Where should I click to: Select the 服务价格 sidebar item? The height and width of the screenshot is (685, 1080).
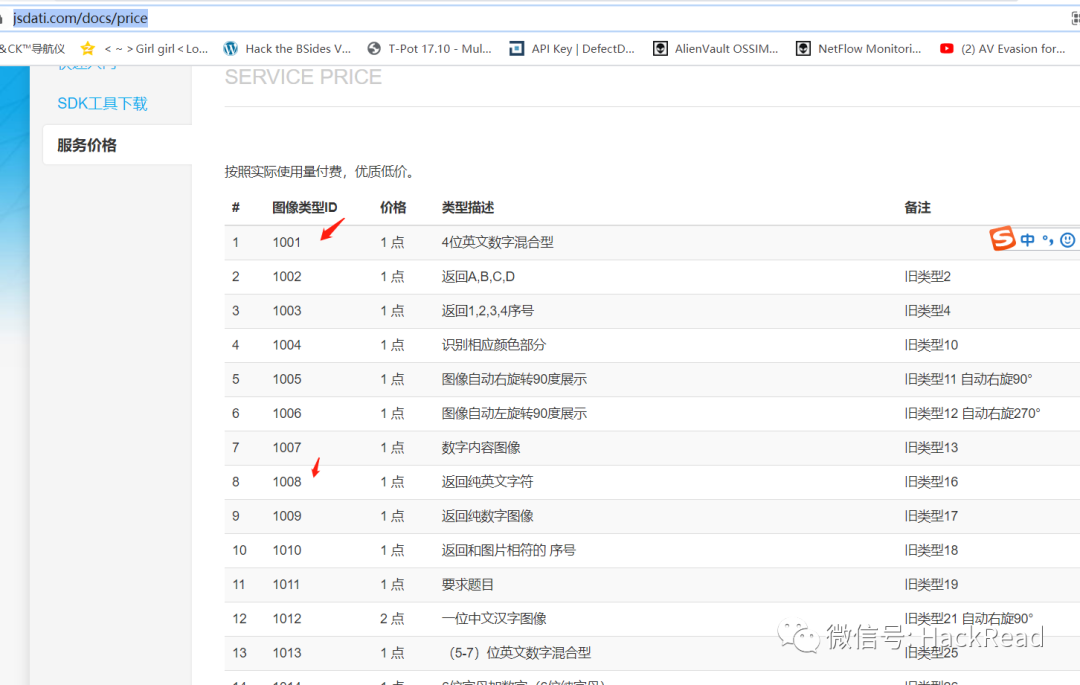[87, 145]
